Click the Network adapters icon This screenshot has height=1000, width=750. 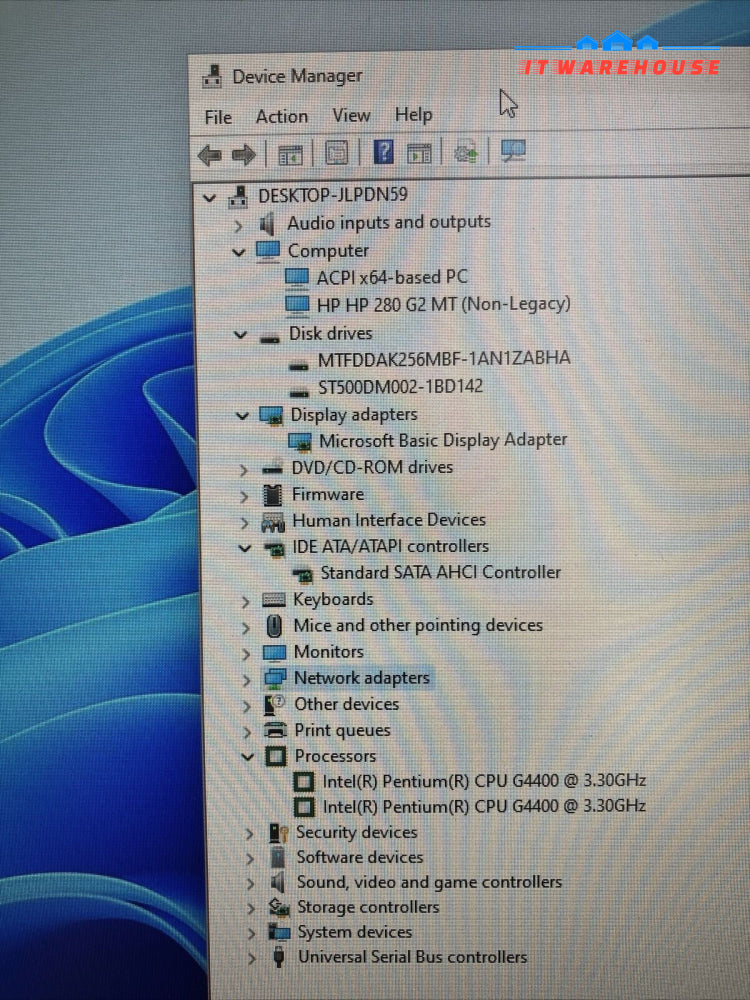(x=275, y=679)
